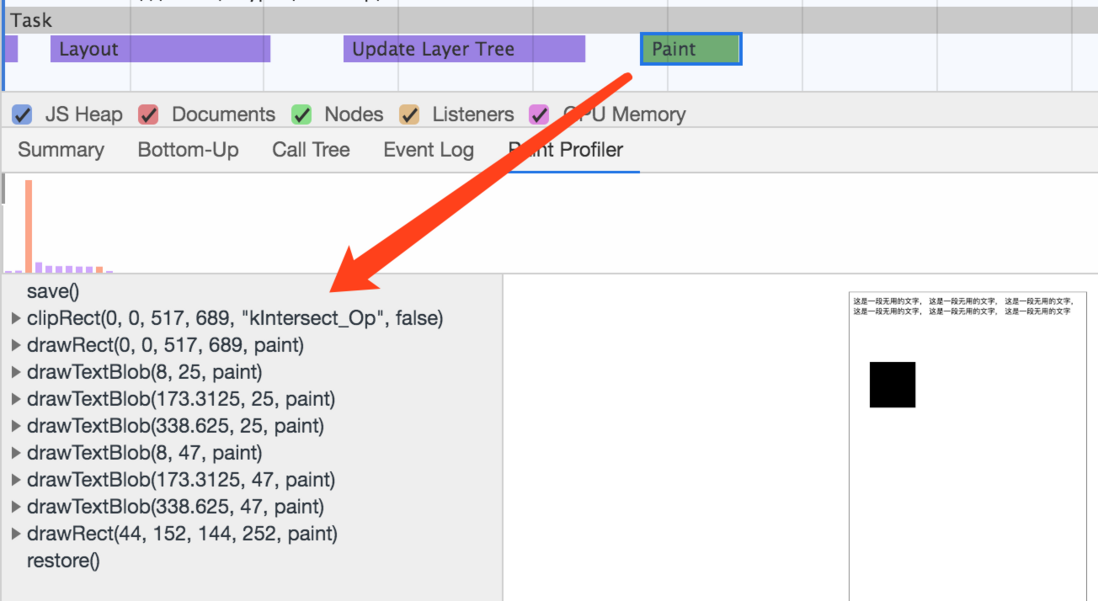Viewport: 1098px width, 601px height.
Task: Click the Chinese text in the paint preview
Action: tap(963, 306)
